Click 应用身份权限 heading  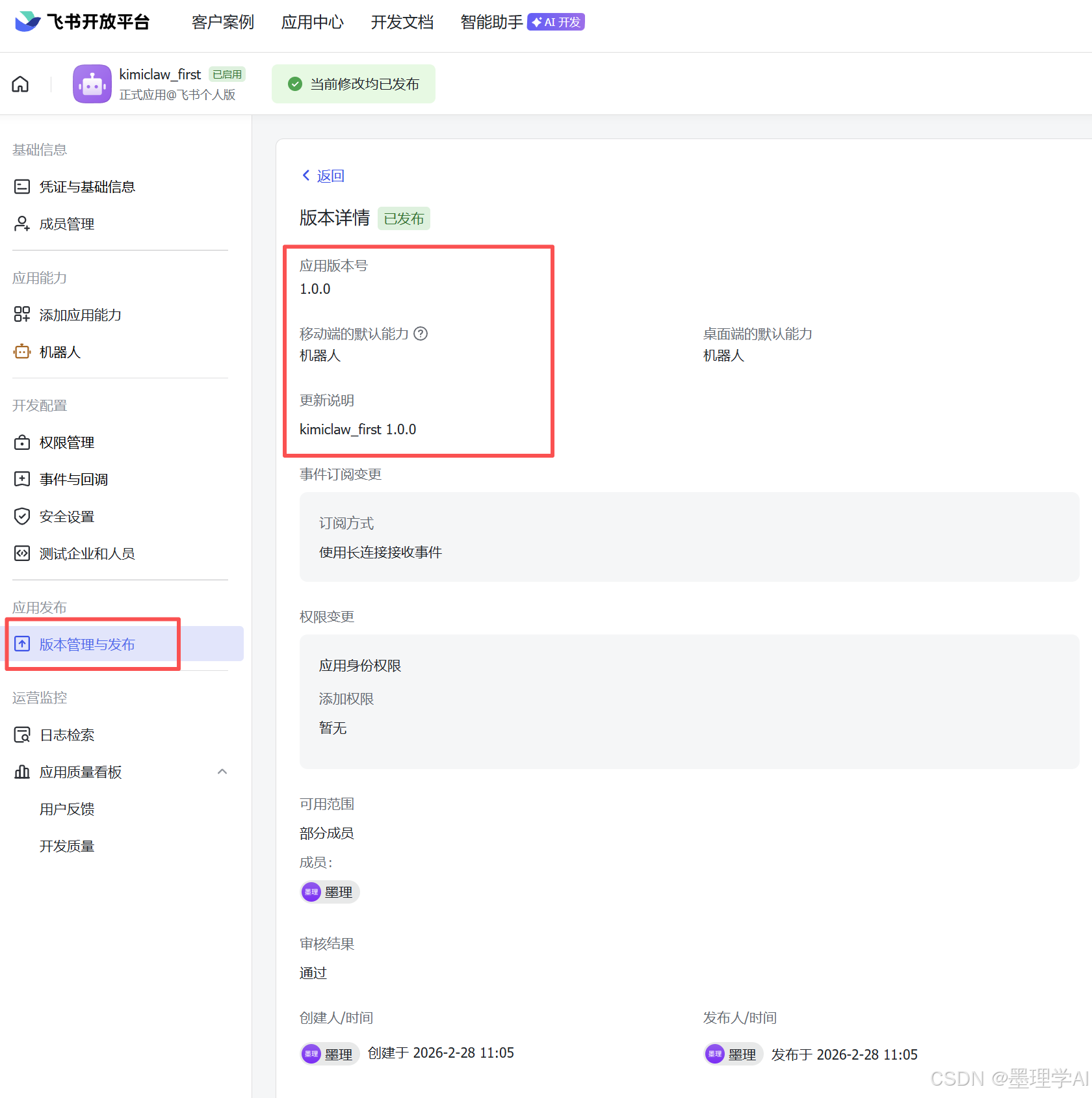(x=360, y=666)
